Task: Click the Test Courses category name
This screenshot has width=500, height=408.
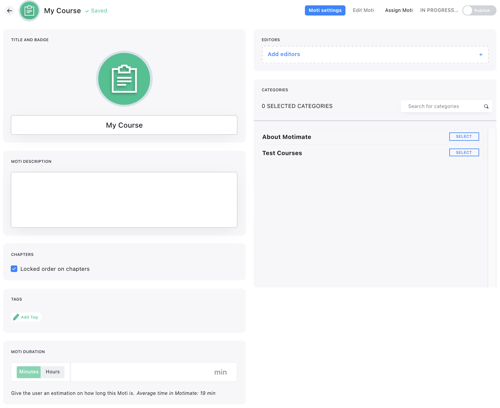Action: tap(282, 153)
